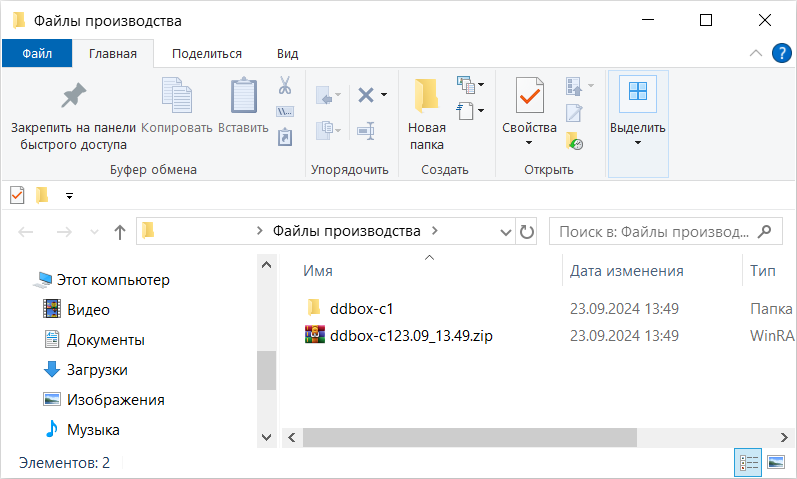Click the Новая папка folder icon

point(426,95)
